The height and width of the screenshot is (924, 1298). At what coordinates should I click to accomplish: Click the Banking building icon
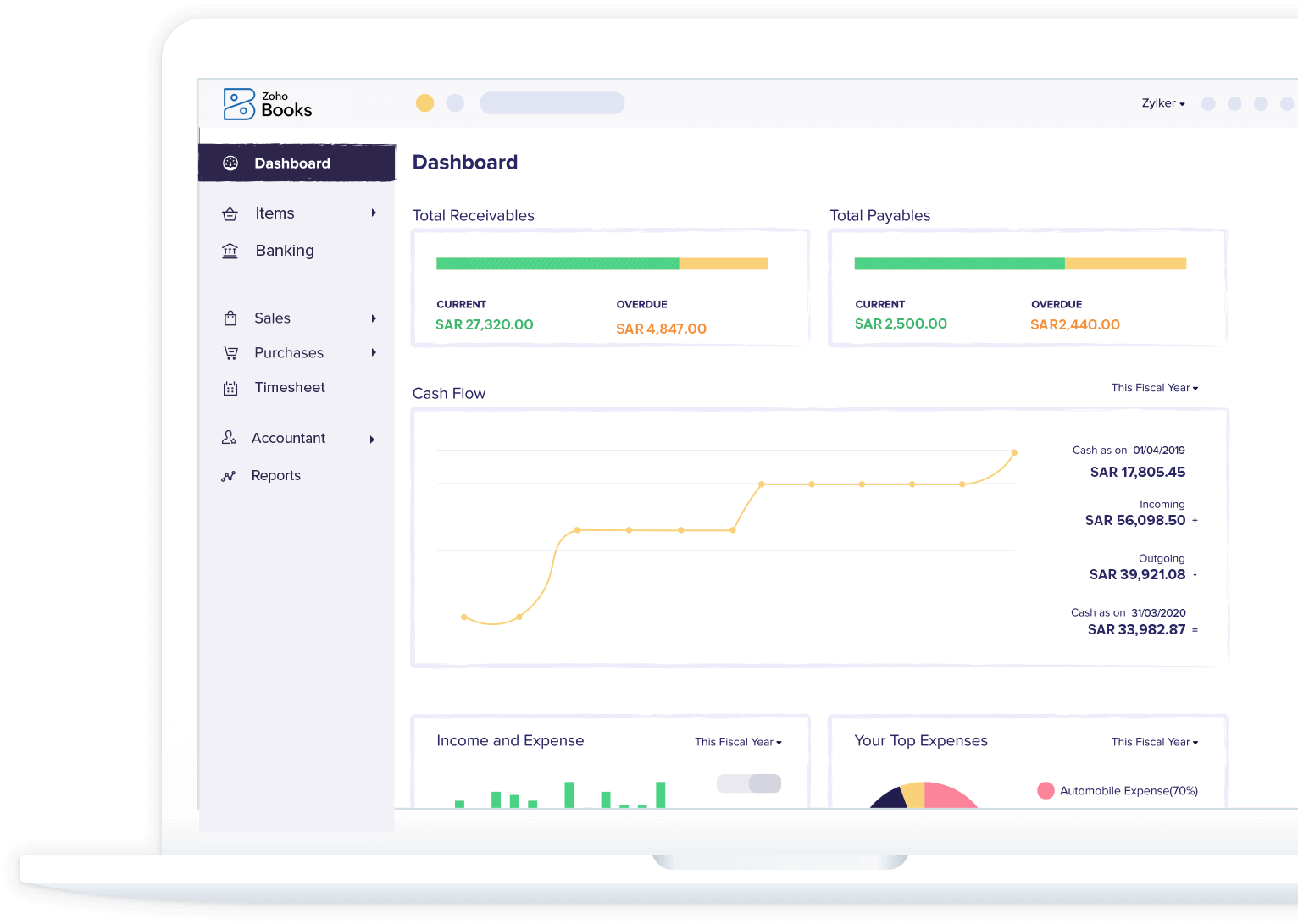point(230,251)
